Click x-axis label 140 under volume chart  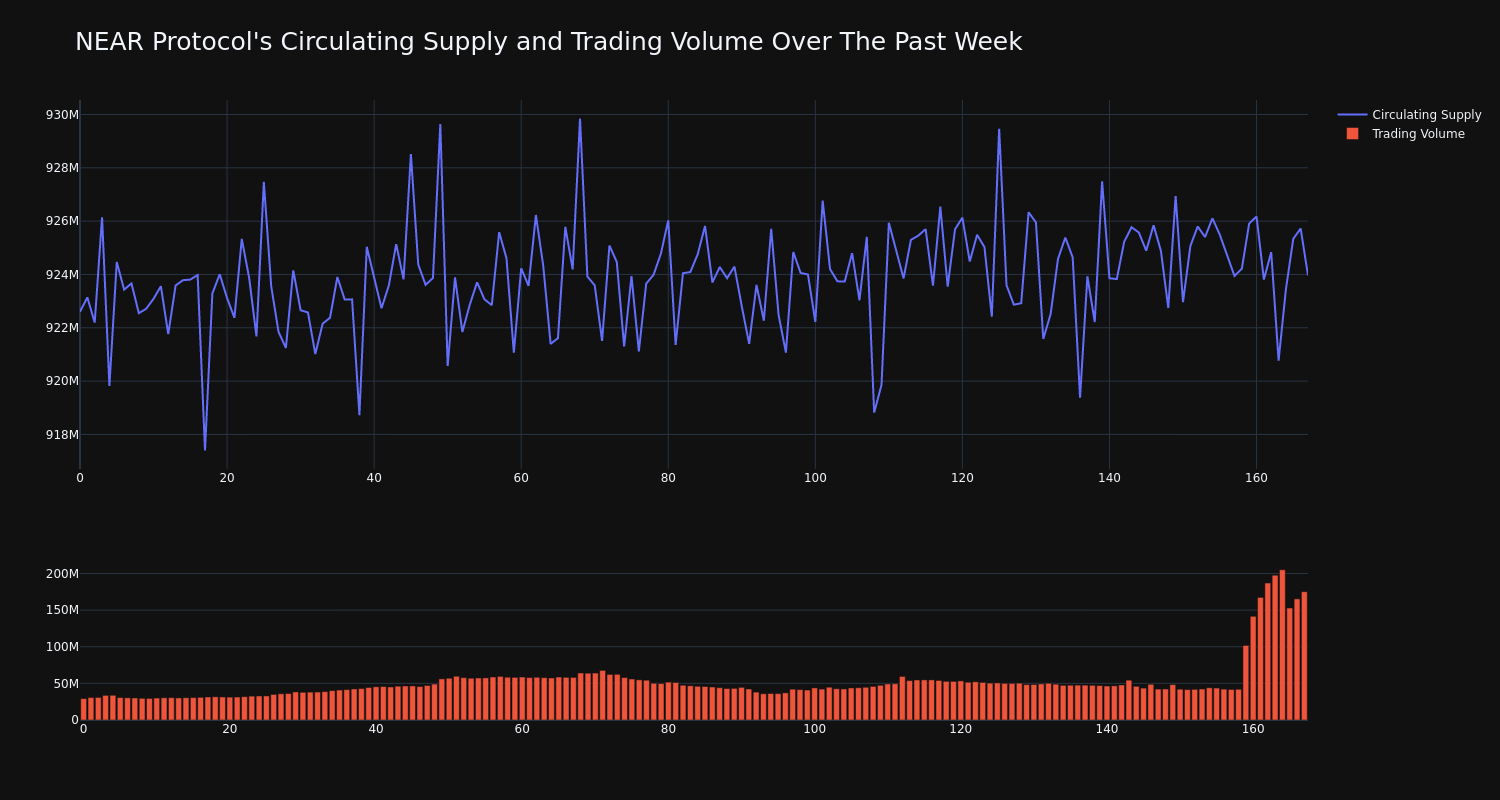[1107, 729]
